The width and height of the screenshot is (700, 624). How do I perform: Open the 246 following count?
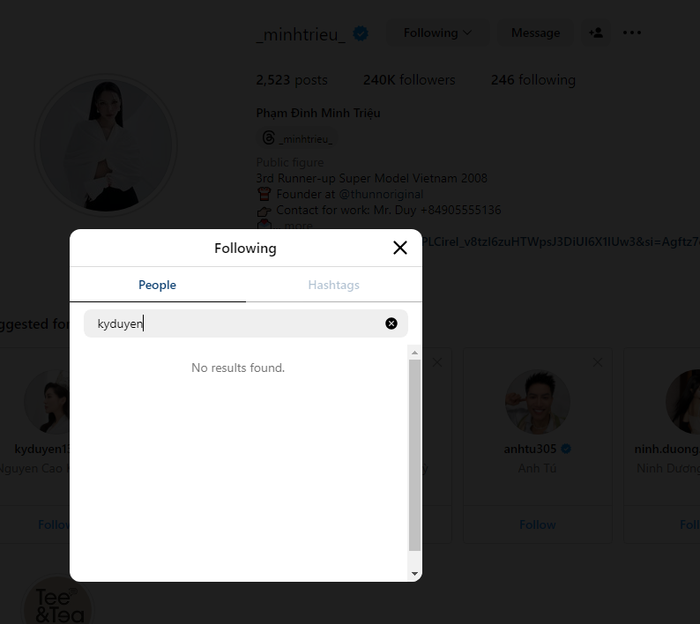pos(533,80)
